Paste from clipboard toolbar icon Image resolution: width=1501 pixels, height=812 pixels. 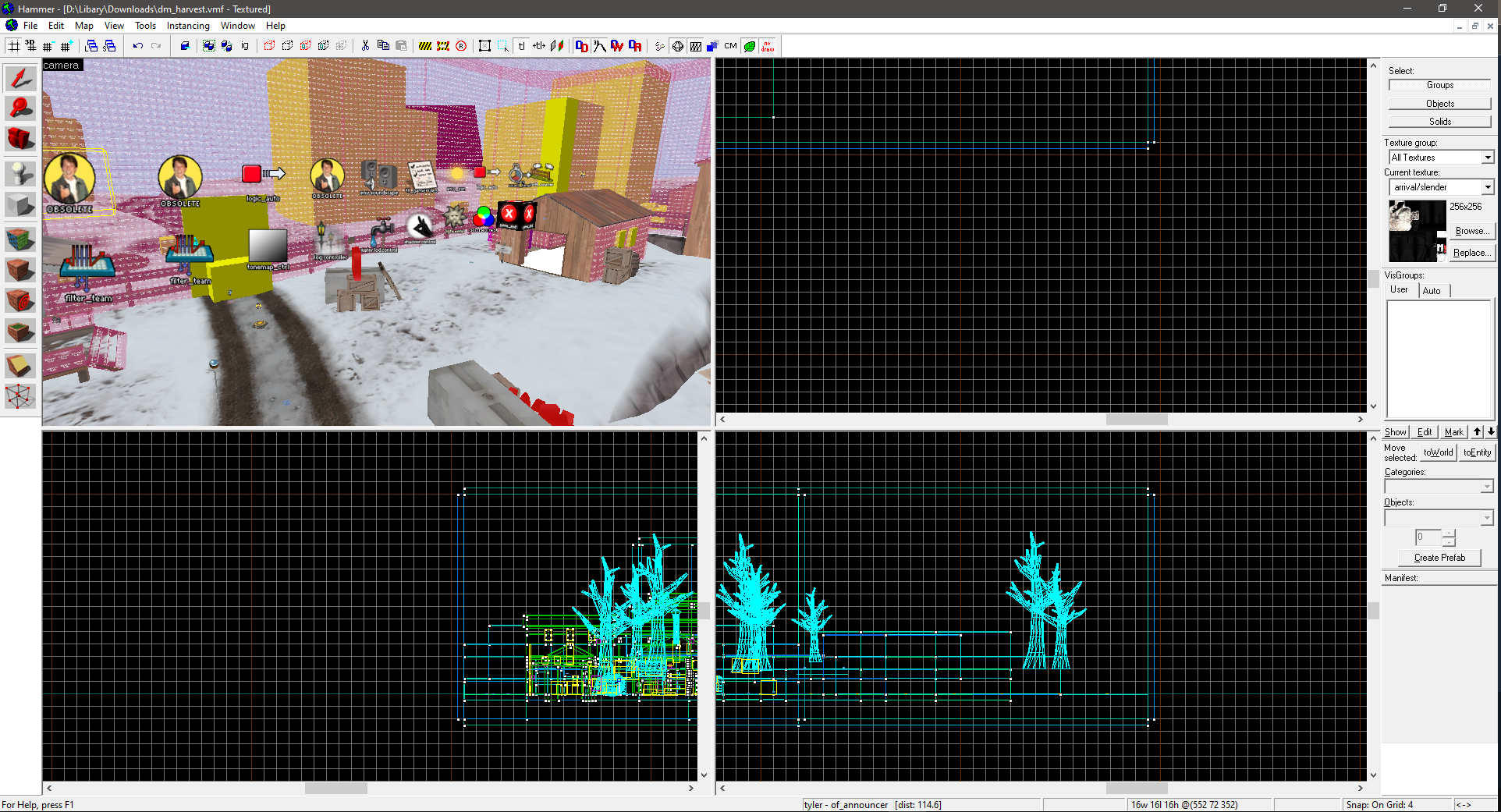coord(401,46)
